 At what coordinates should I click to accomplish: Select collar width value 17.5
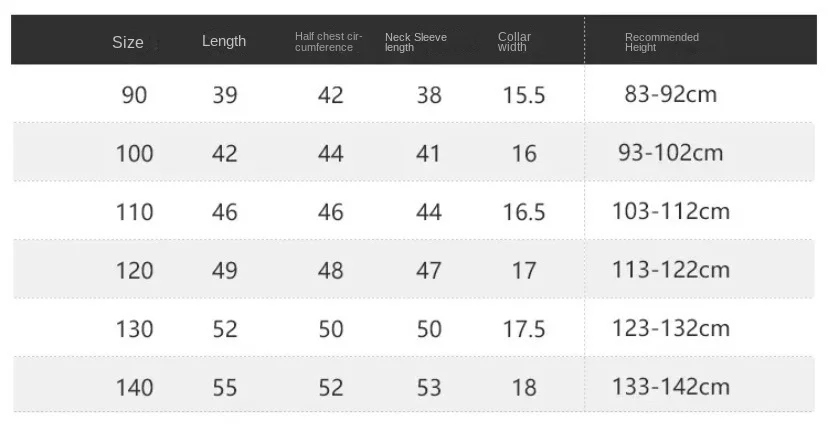[524, 329]
